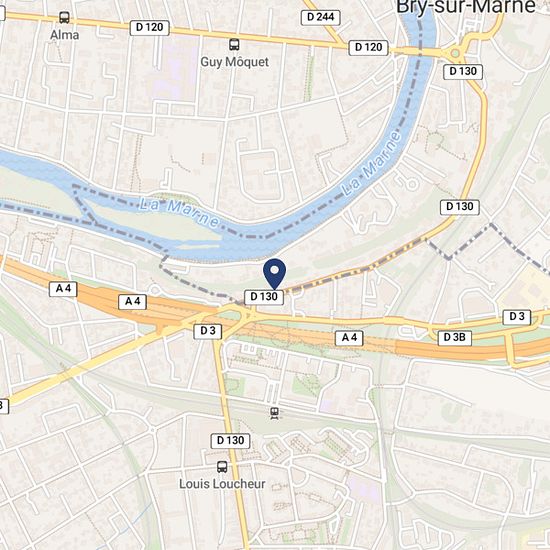
Task: Click the dark blue location pin marker
Action: point(275,274)
